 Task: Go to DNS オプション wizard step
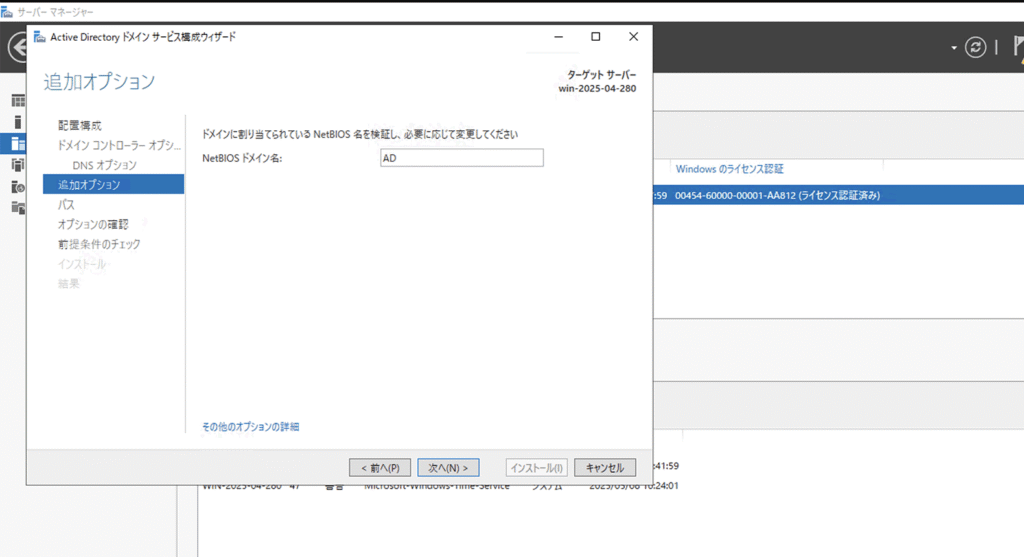click(104, 165)
